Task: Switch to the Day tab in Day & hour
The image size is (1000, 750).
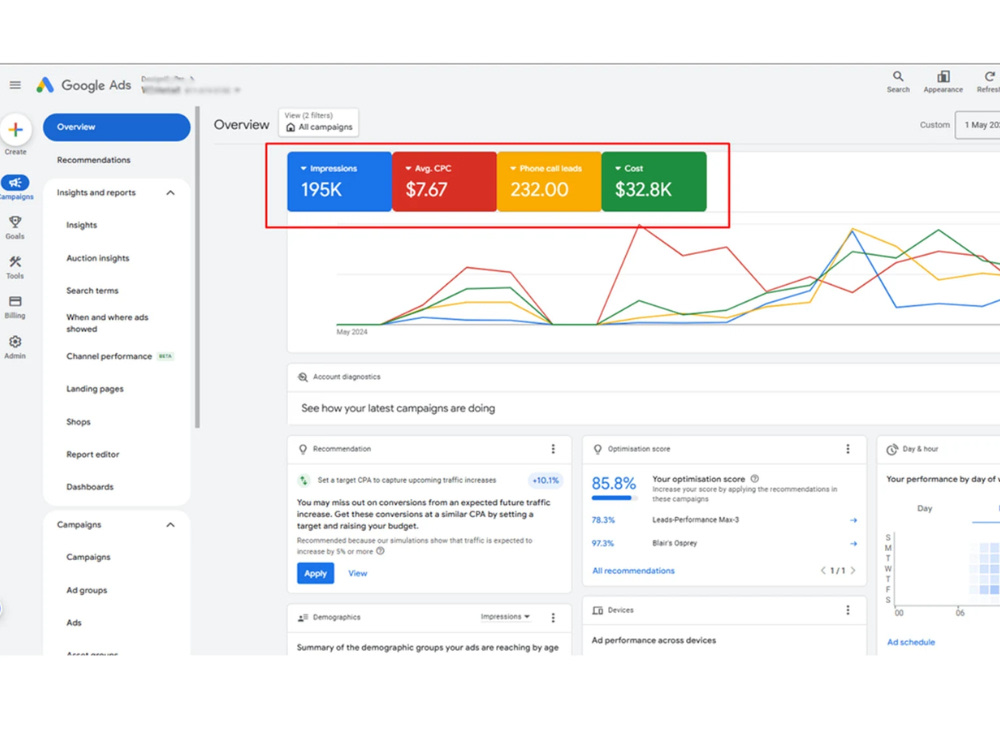Action: click(925, 508)
